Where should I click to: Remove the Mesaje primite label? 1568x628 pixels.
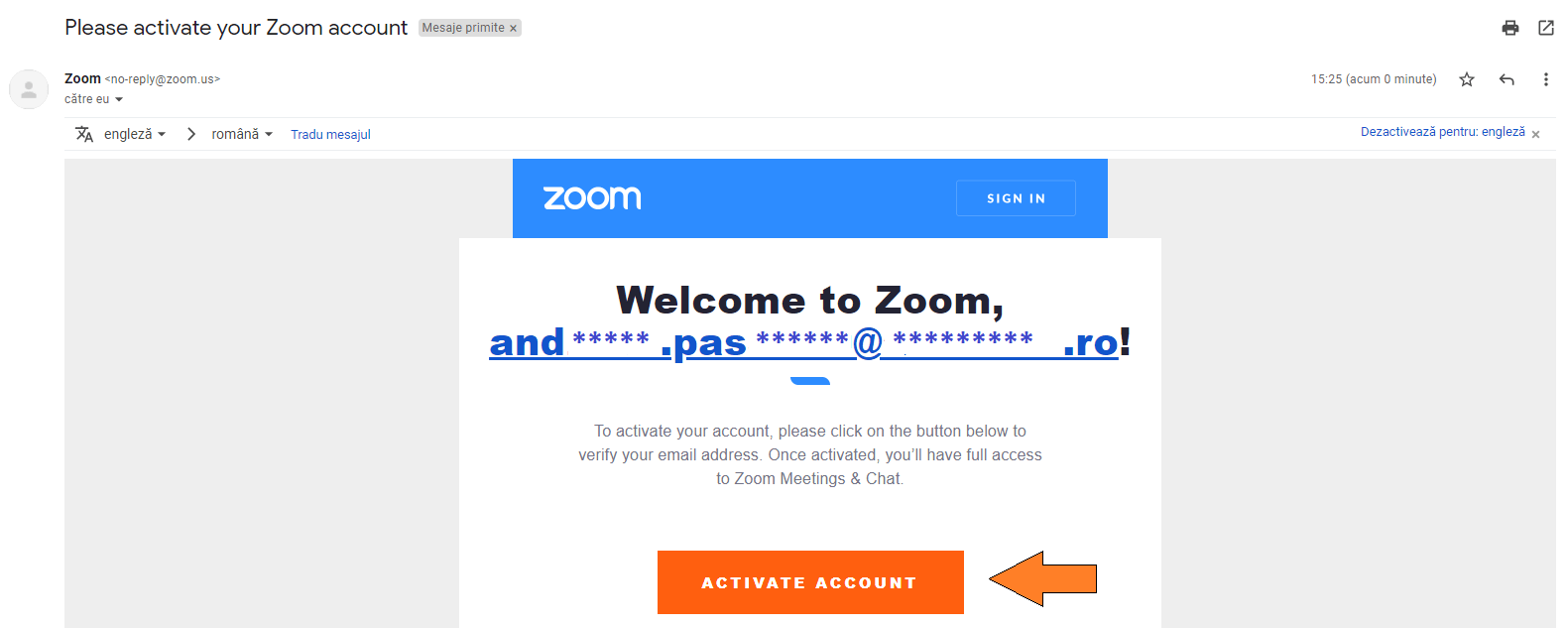[x=513, y=29]
